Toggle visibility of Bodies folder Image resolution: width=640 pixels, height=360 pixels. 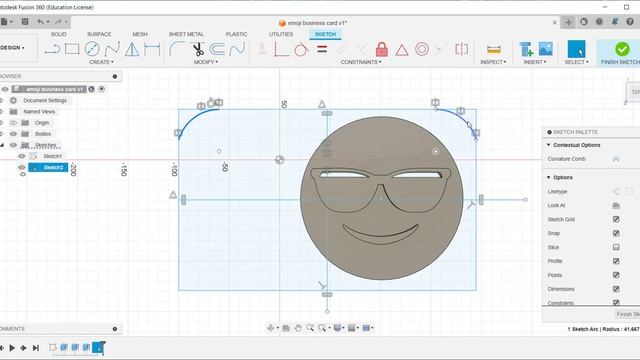tap(13, 134)
